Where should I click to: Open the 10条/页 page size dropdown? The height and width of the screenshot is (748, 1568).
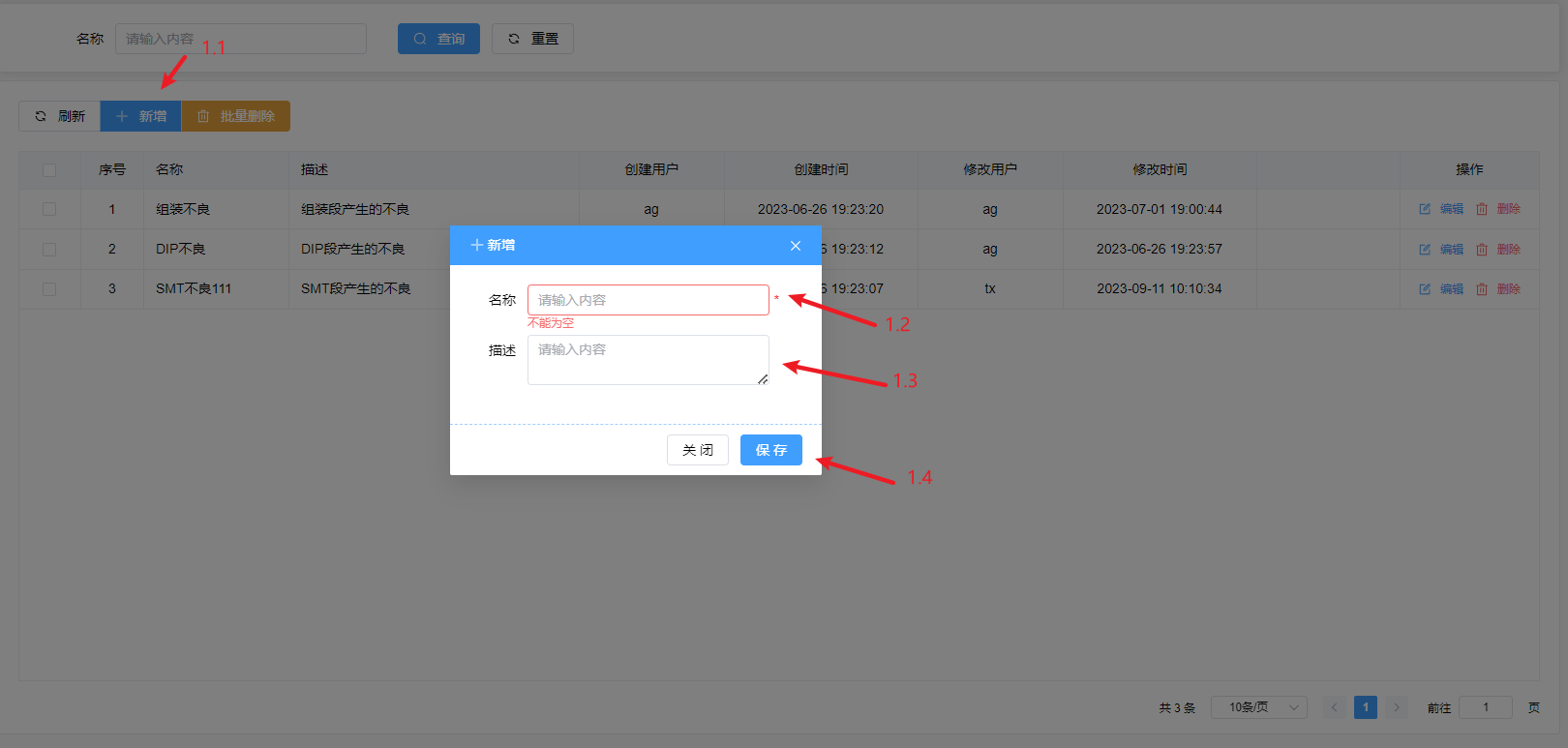(x=1261, y=707)
